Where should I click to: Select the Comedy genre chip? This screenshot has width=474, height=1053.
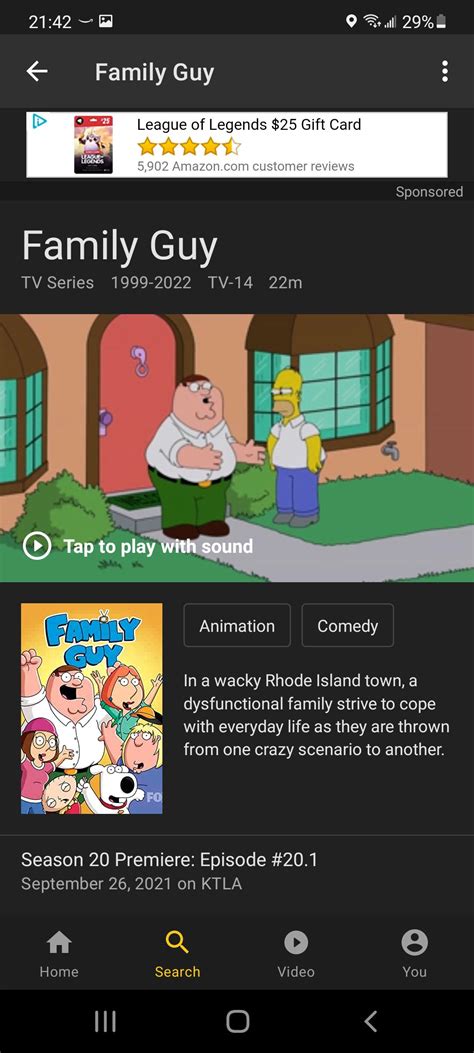348,625
